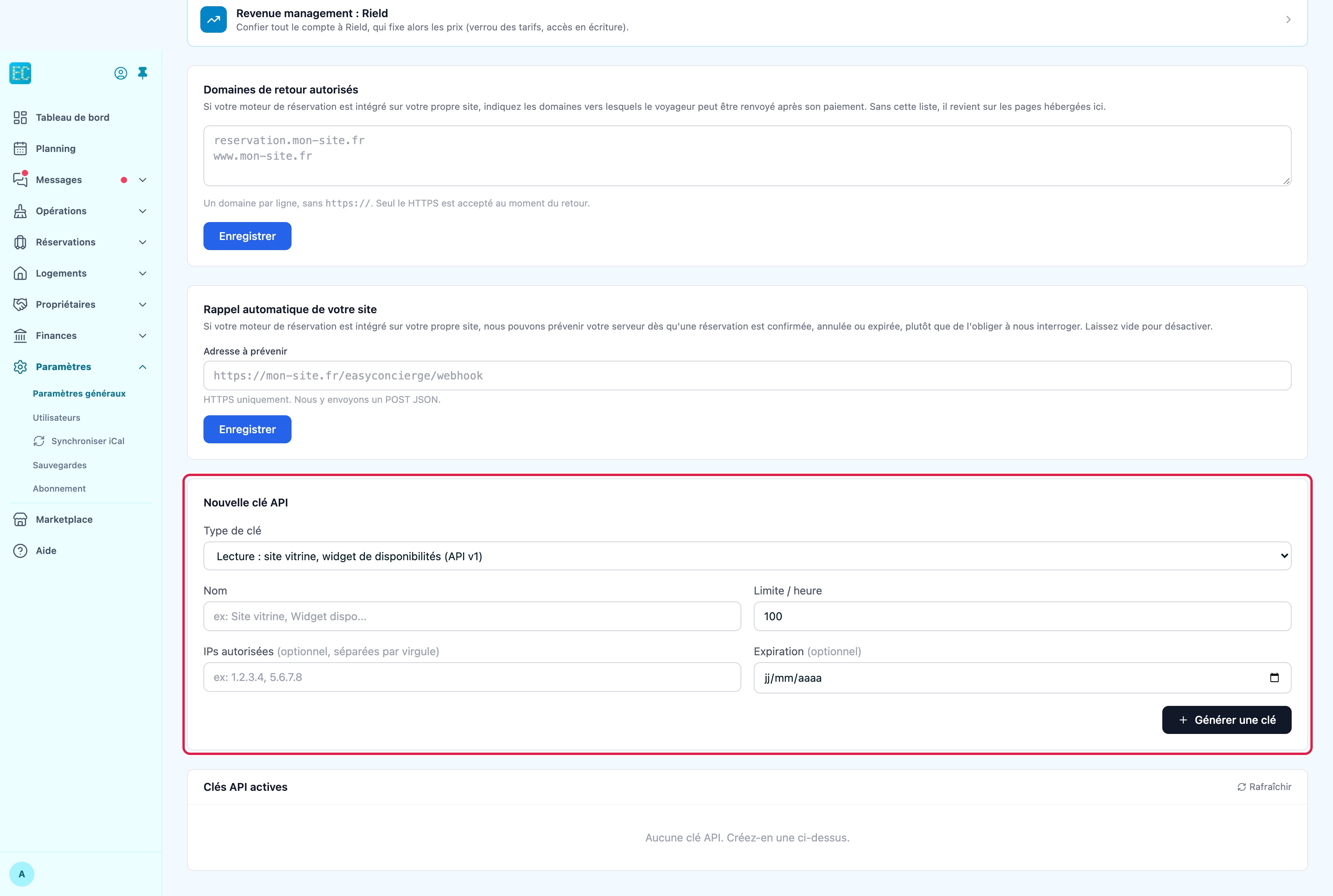
Task: Expand the Réservations submenu chevron
Action: (143, 242)
